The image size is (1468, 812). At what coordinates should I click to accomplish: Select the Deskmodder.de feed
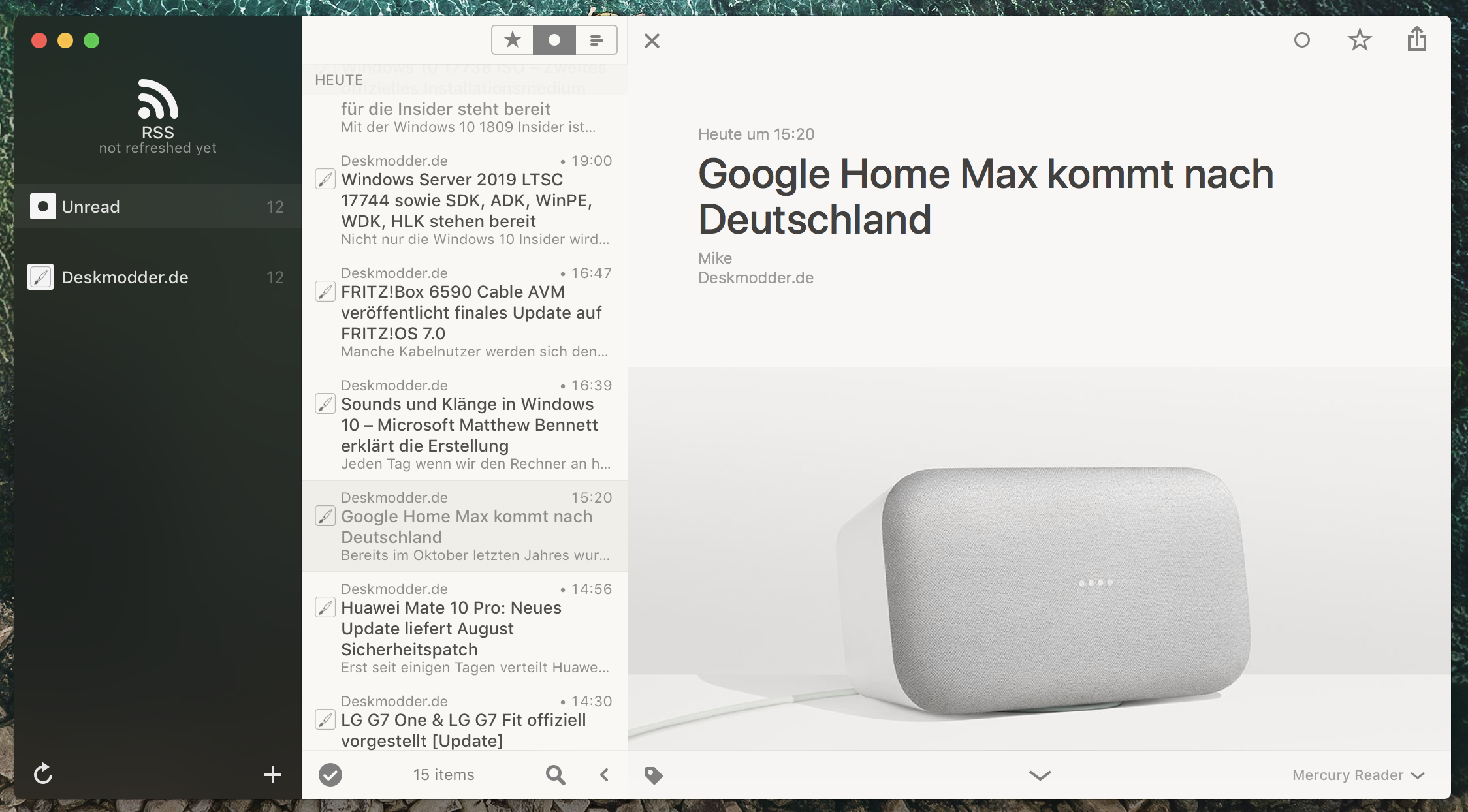click(158, 277)
